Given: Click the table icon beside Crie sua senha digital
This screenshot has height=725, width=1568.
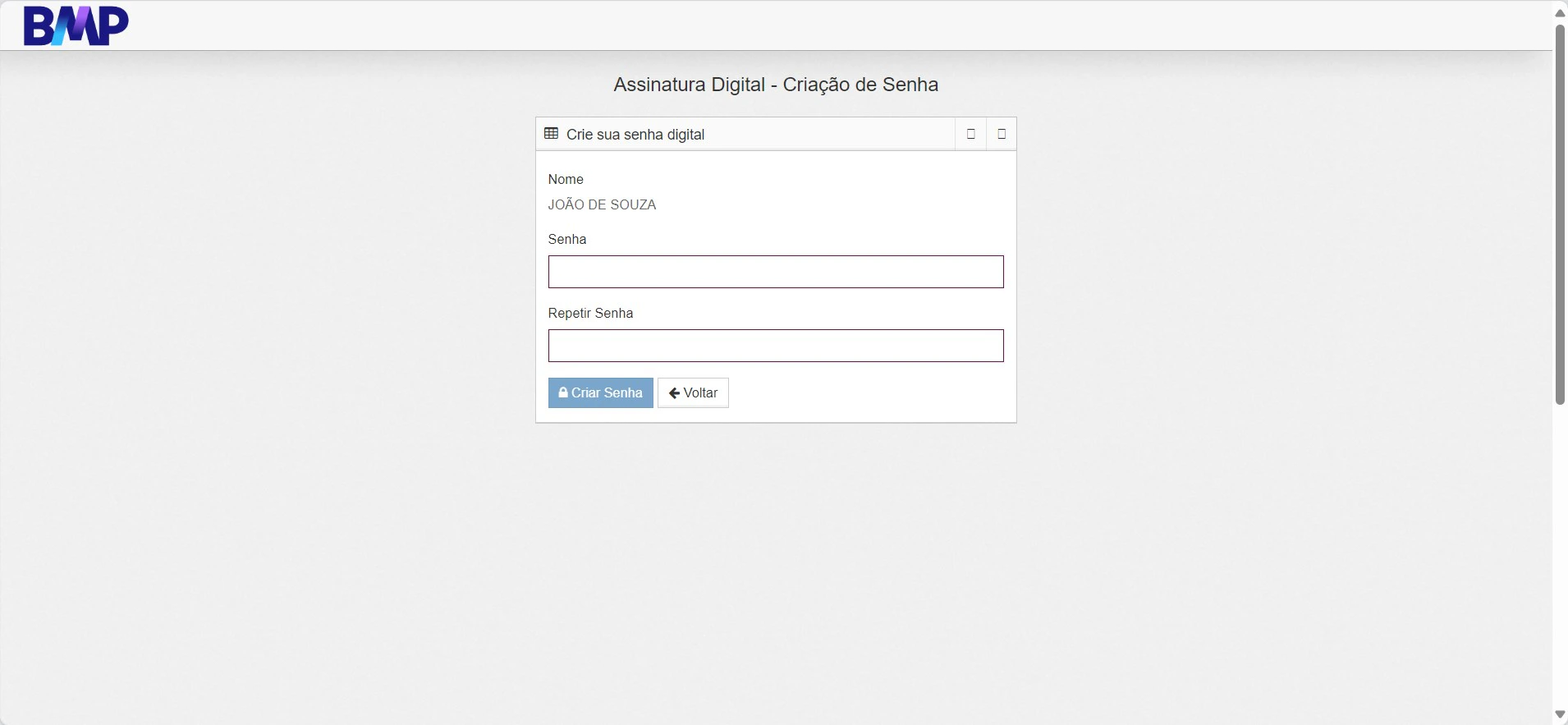Looking at the screenshot, I should point(551,134).
